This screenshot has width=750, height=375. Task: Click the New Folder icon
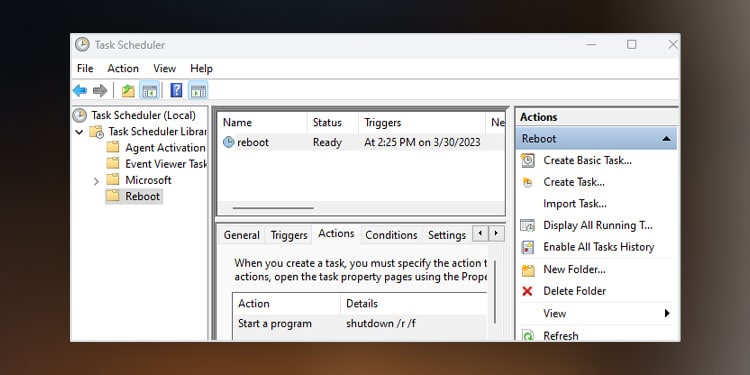tap(528, 270)
